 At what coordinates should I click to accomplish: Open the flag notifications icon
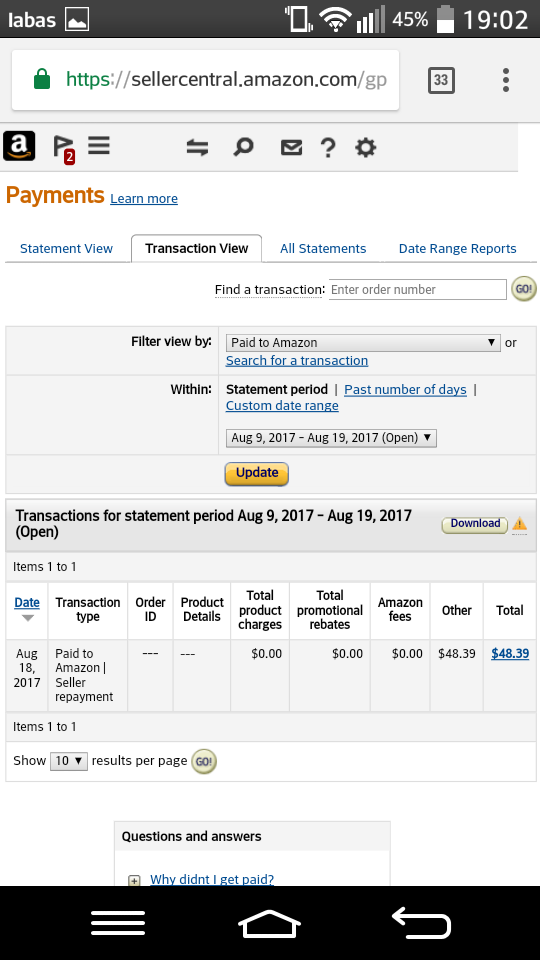63,149
